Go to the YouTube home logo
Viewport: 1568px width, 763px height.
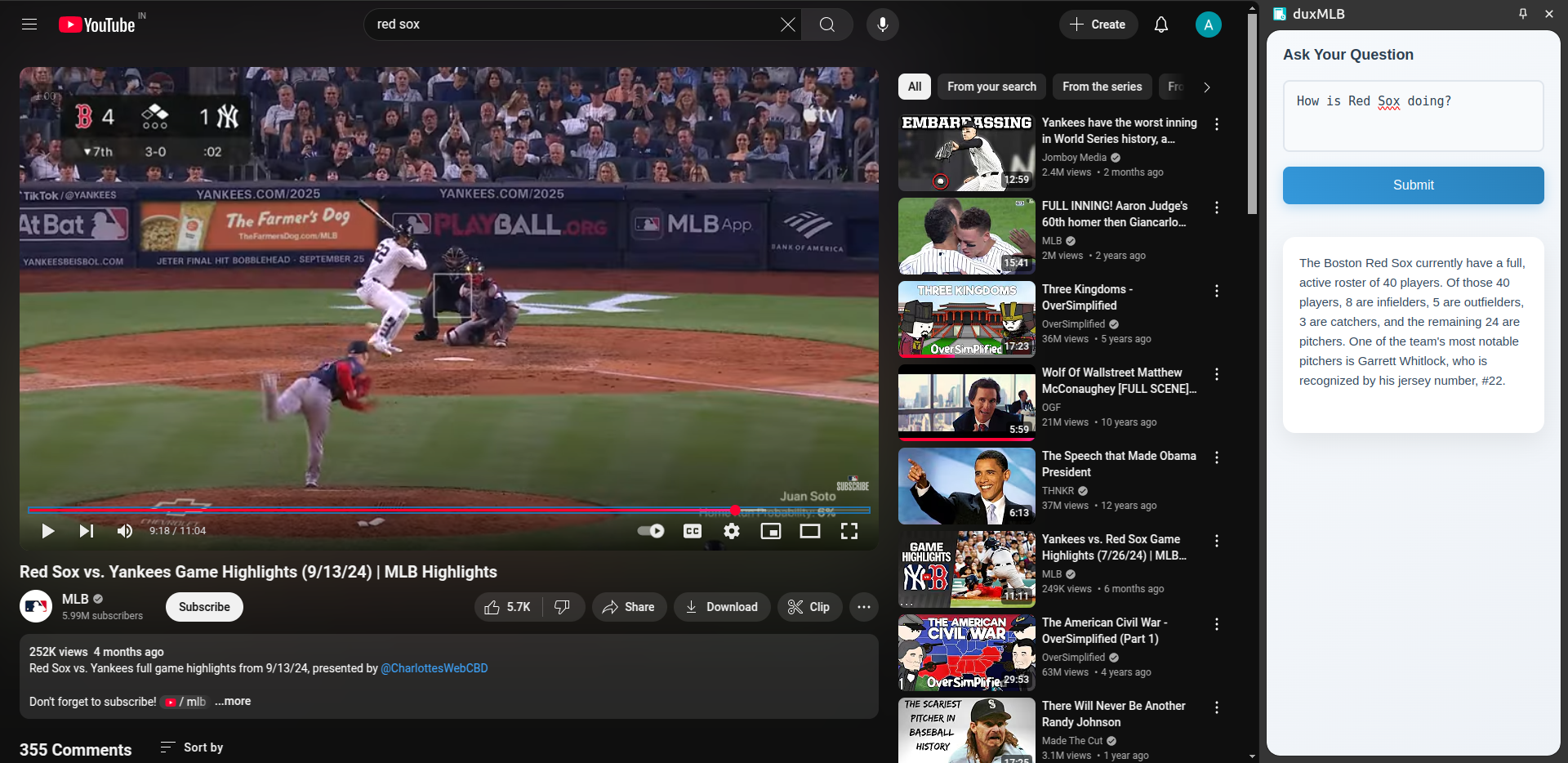click(97, 25)
